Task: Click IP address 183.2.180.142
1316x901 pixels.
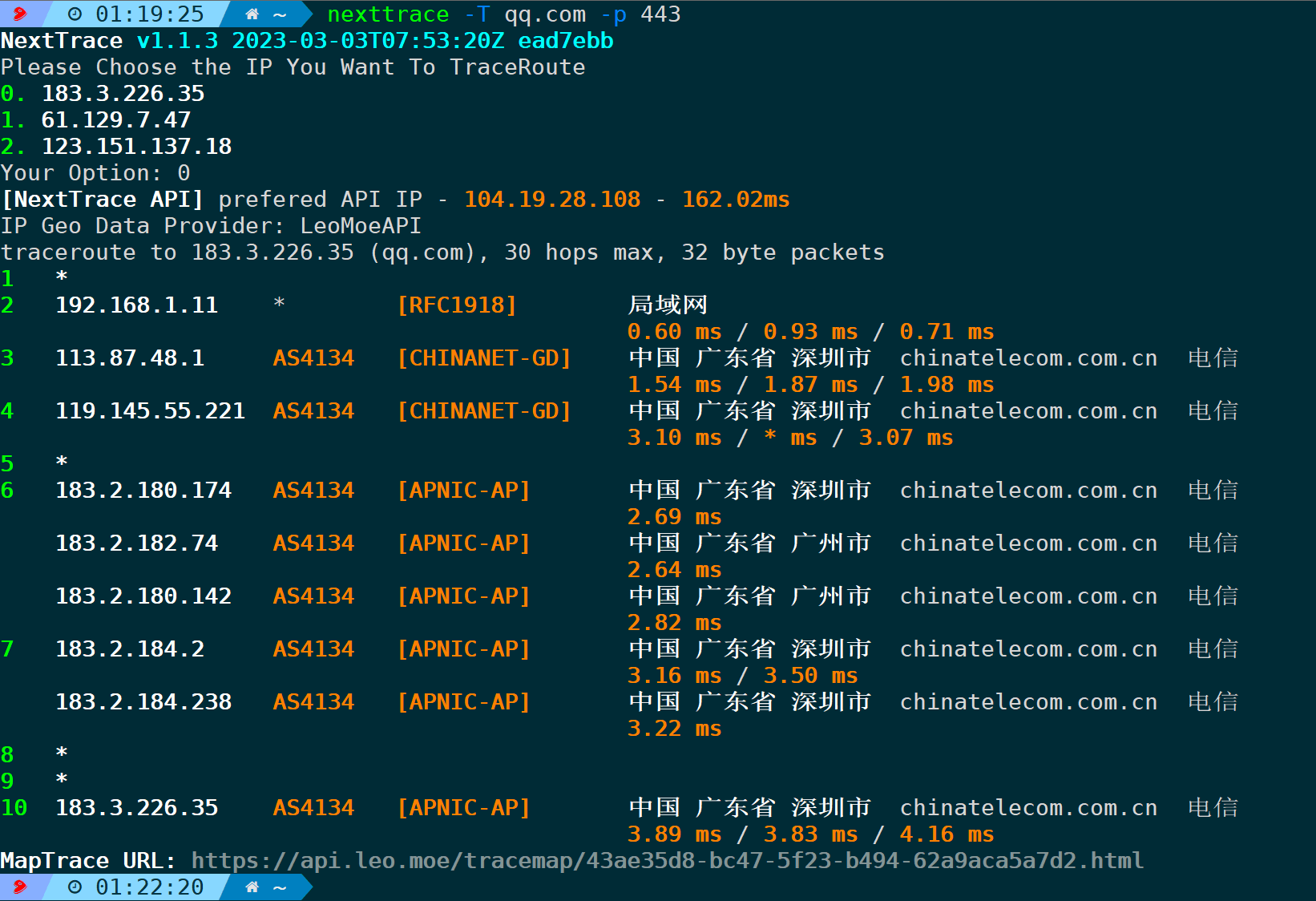Action: point(143,596)
